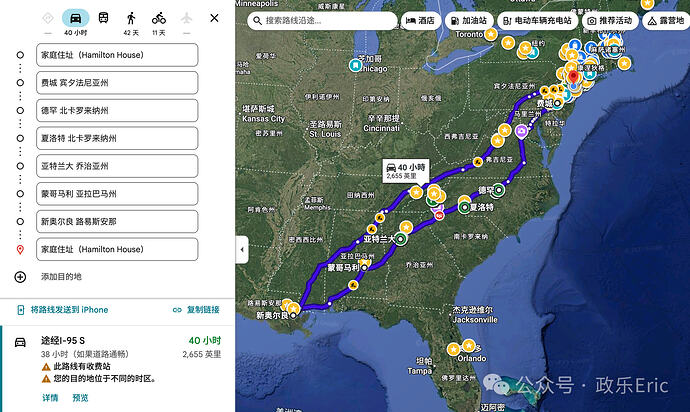Click the 费城 宾夕法尼亚州 waypoint field
The height and width of the screenshot is (412, 690).
(117, 82)
